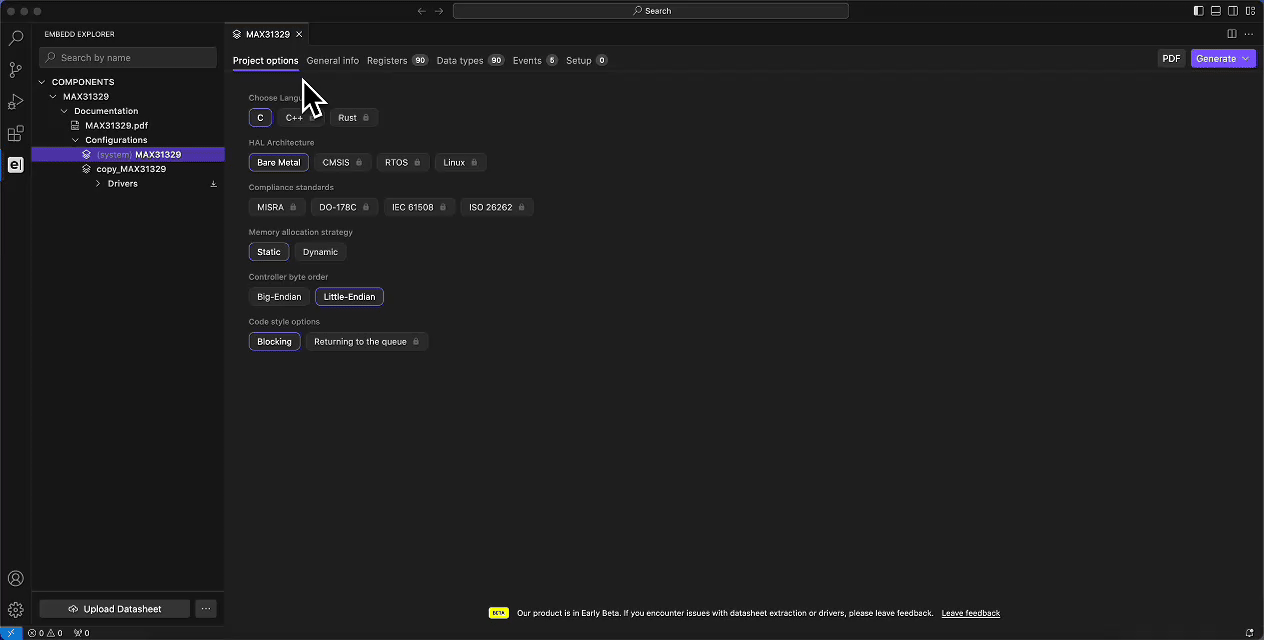Screen dimensions: 1264x640
Task: Collapse the COMPONENTS section
Action: tap(42, 82)
